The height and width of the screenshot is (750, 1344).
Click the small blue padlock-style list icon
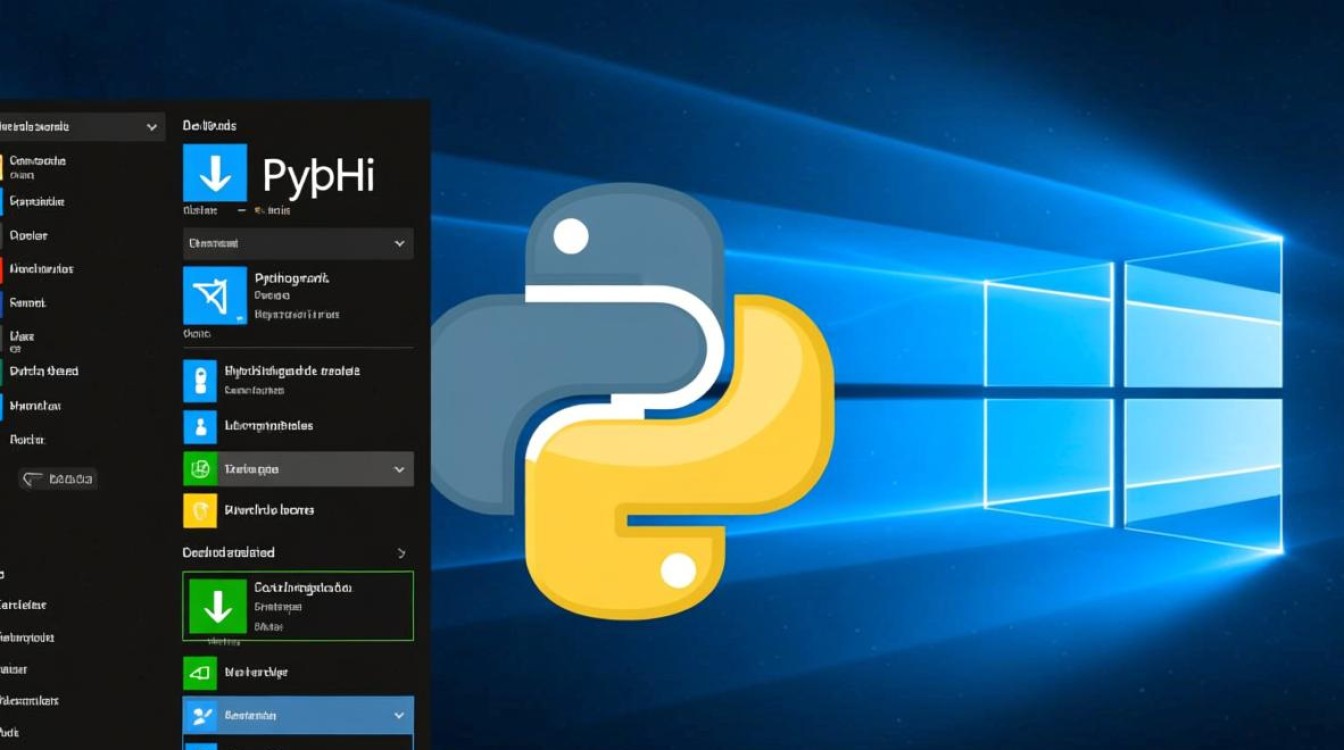coord(200,381)
